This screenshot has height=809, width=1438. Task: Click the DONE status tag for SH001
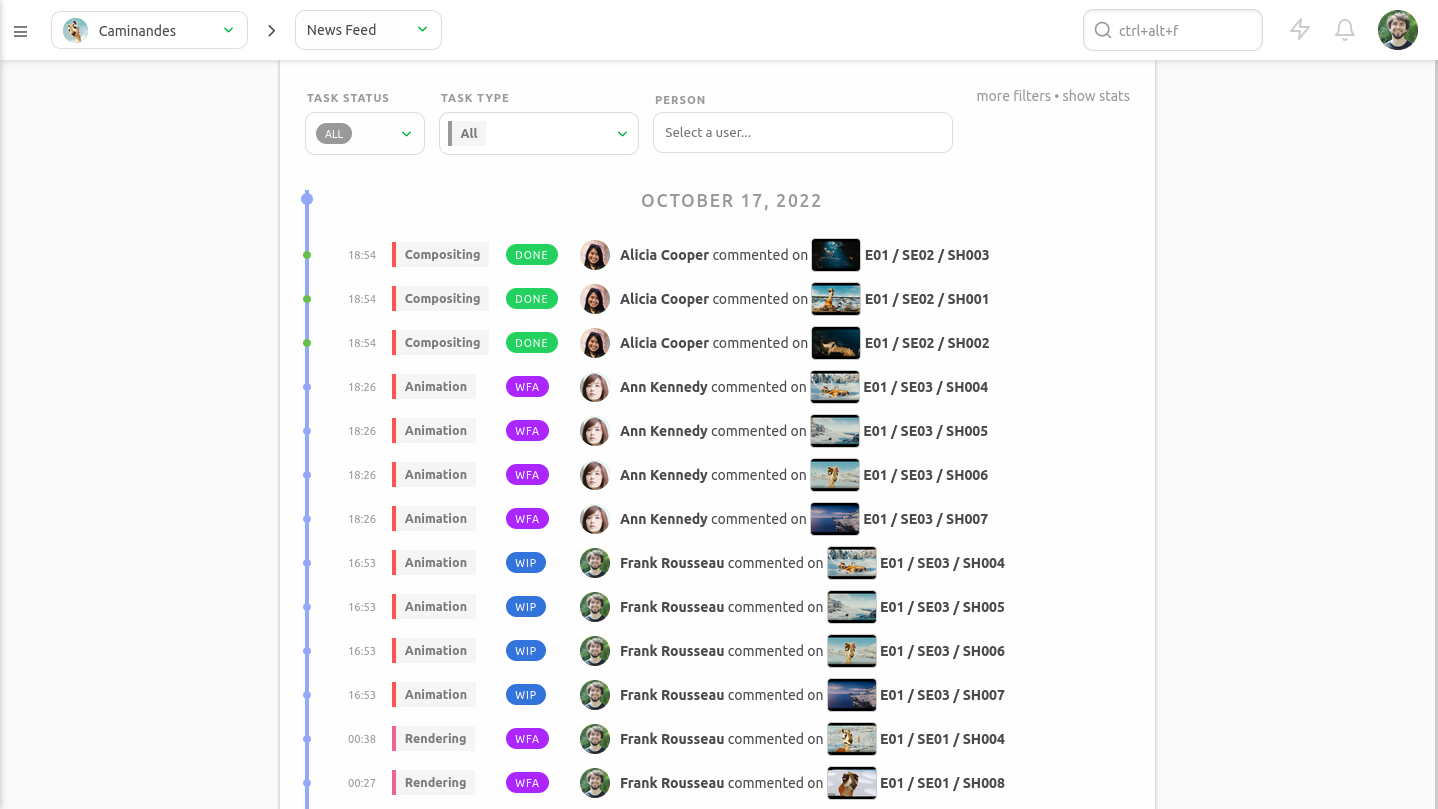531,299
